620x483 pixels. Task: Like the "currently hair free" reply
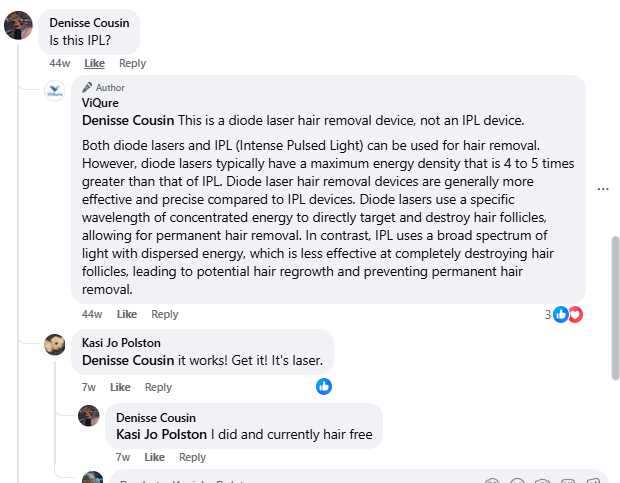click(x=154, y=457)
